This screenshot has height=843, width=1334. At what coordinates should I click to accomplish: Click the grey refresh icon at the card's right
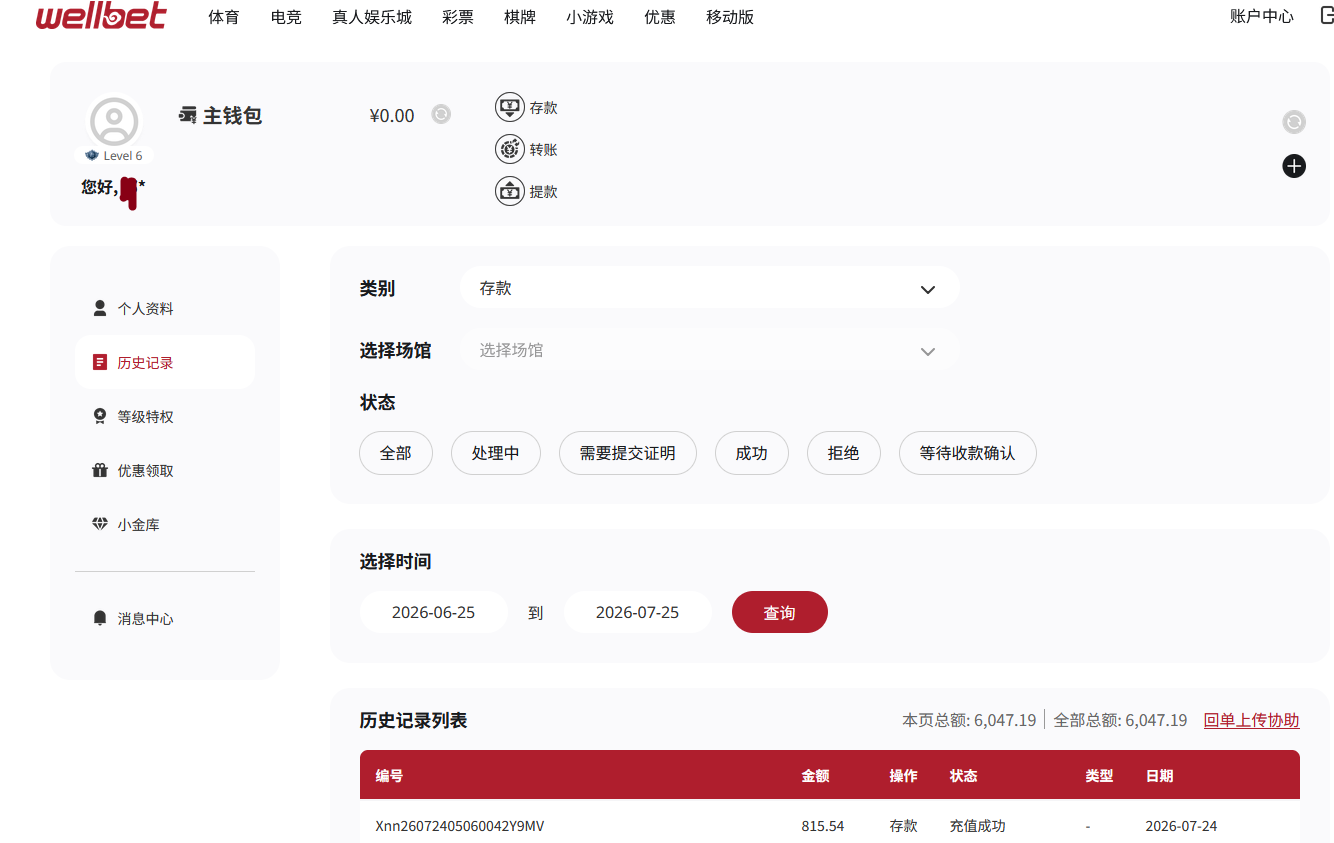(x=1294, y=122)
